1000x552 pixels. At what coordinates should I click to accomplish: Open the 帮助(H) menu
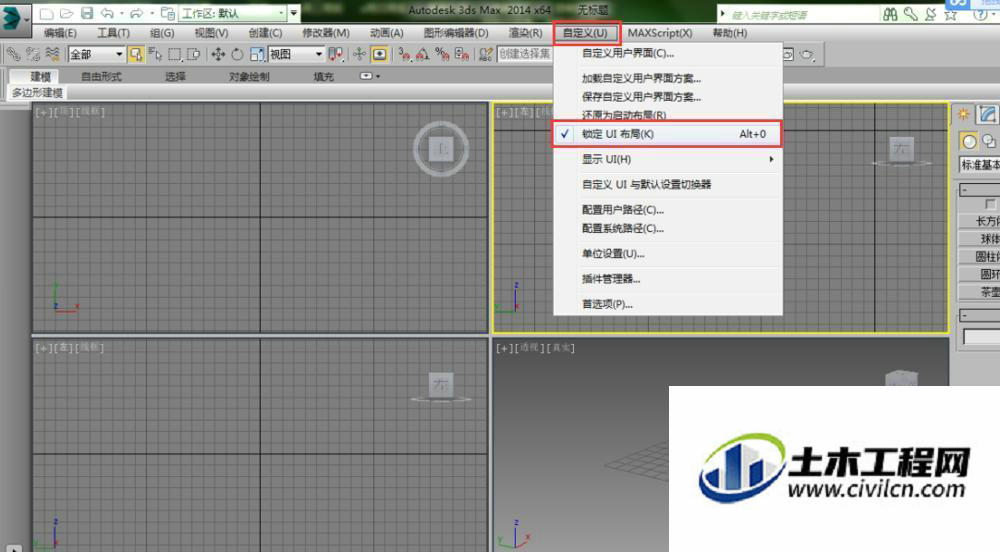click(x=730, y=33)
